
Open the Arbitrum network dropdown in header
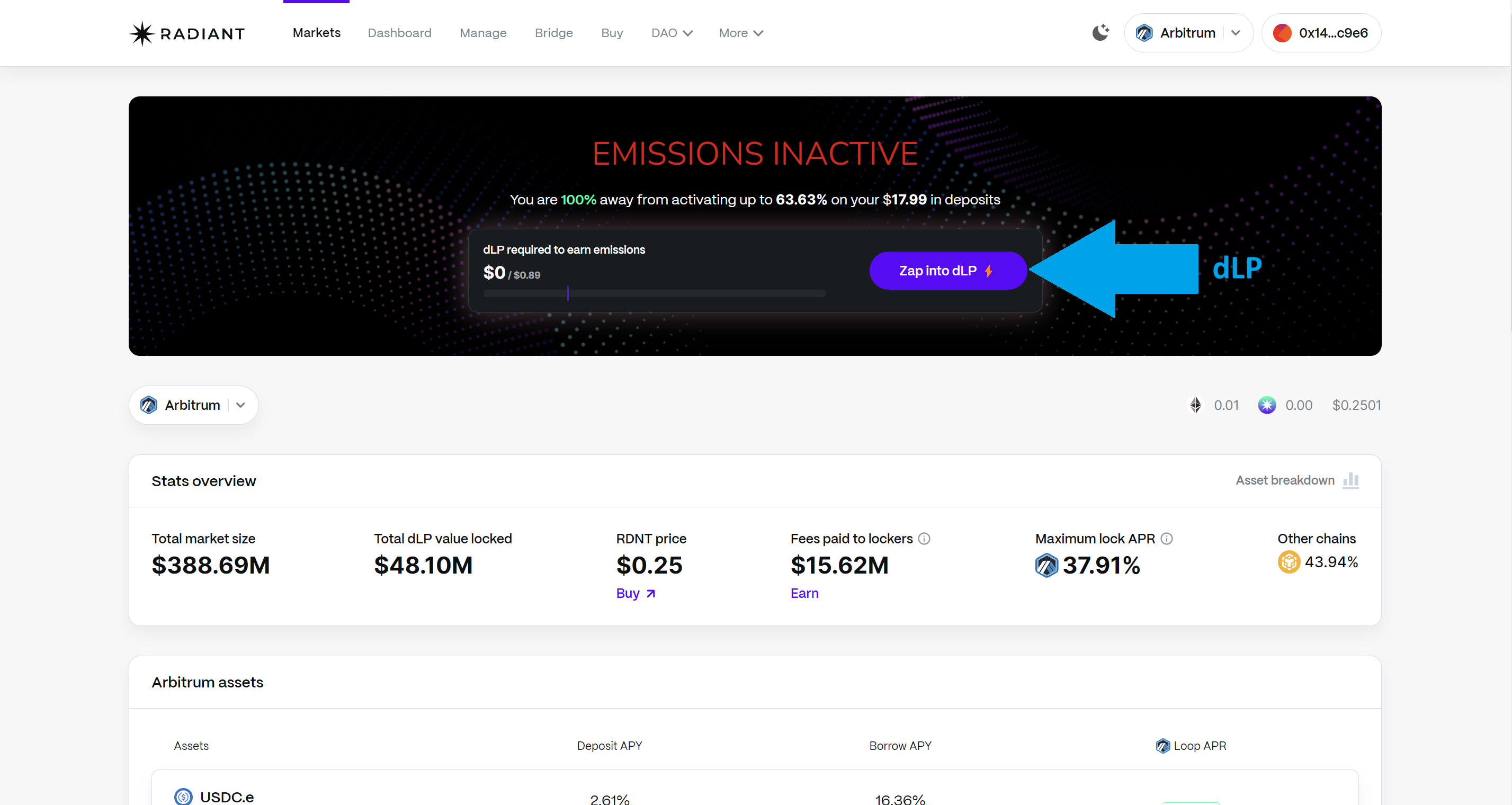1236,33
